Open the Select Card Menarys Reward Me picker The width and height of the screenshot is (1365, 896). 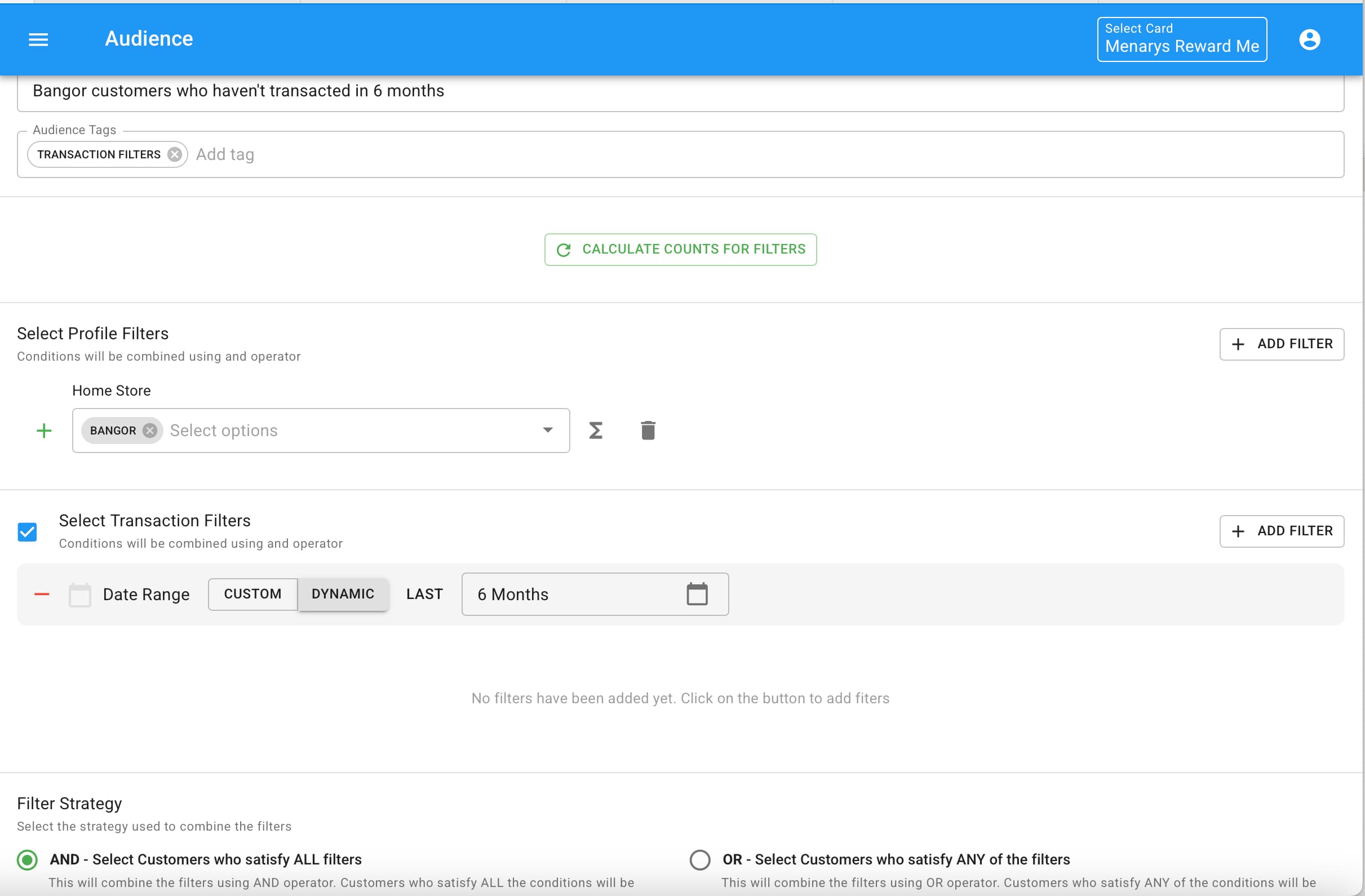1181,39
